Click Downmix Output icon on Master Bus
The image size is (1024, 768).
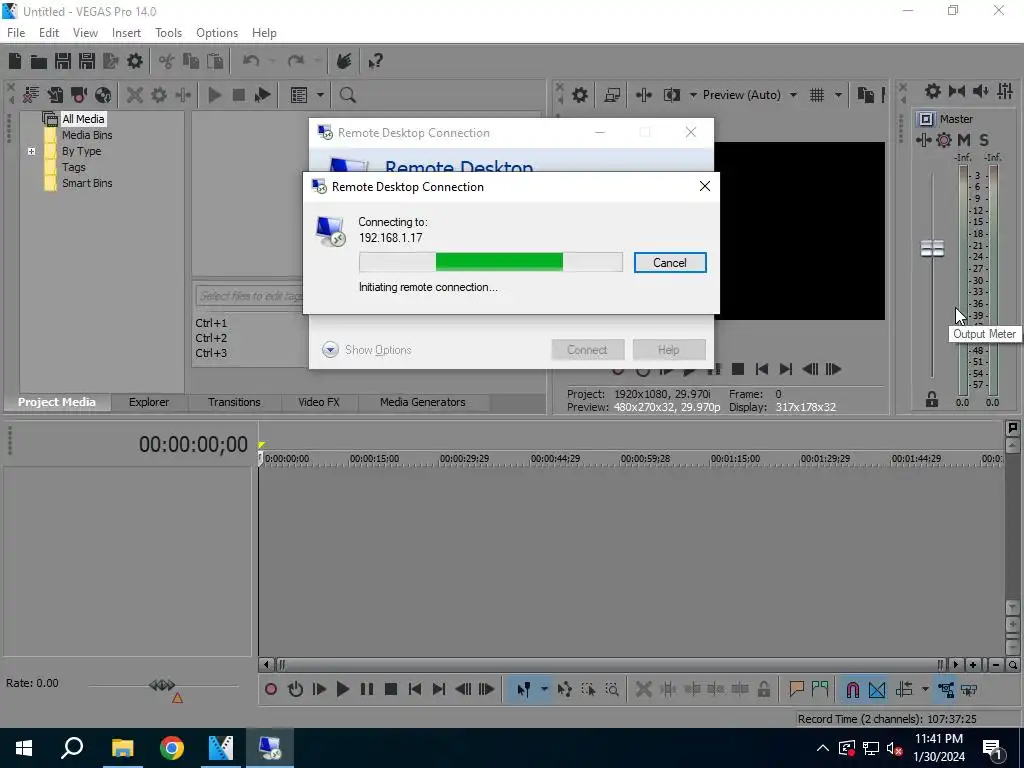957,91
